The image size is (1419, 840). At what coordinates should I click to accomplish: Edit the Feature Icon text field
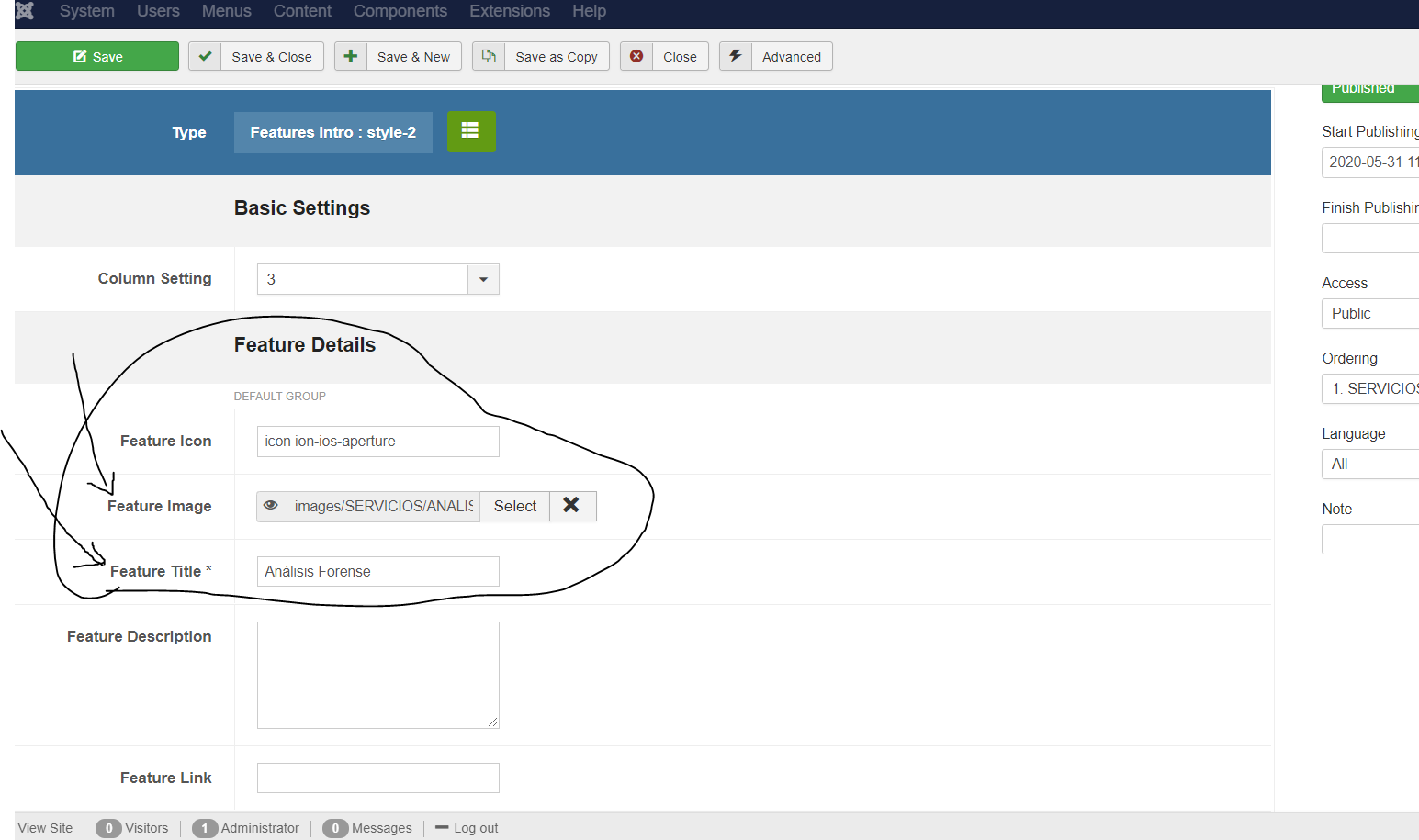point(378,442)
